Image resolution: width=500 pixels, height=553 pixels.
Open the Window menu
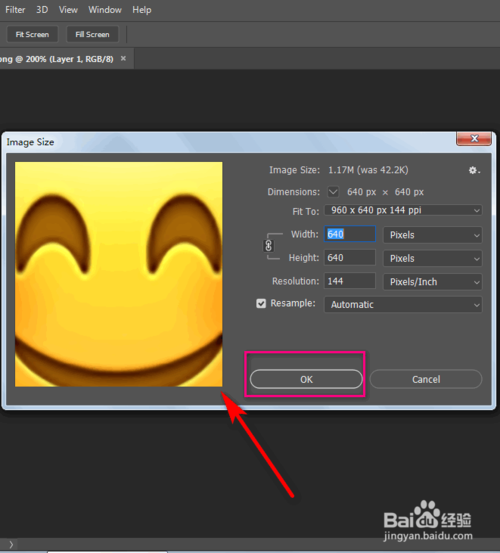[x=105, y=10]
